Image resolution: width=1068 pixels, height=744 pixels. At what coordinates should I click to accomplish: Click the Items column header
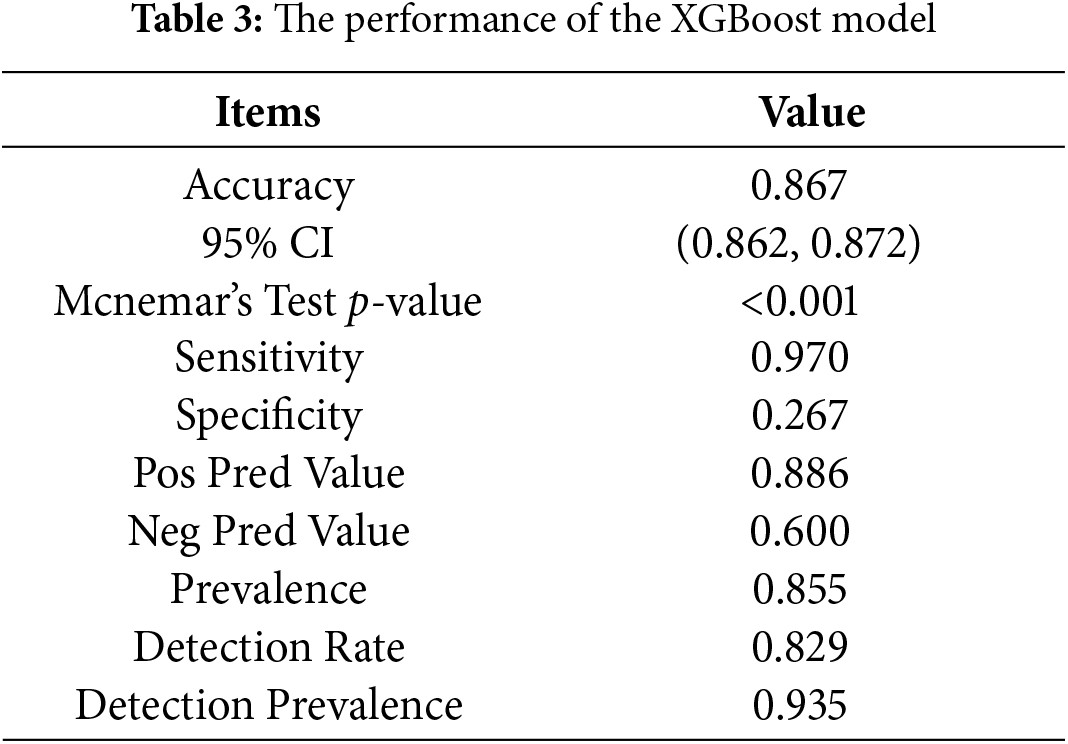point(268,112)
